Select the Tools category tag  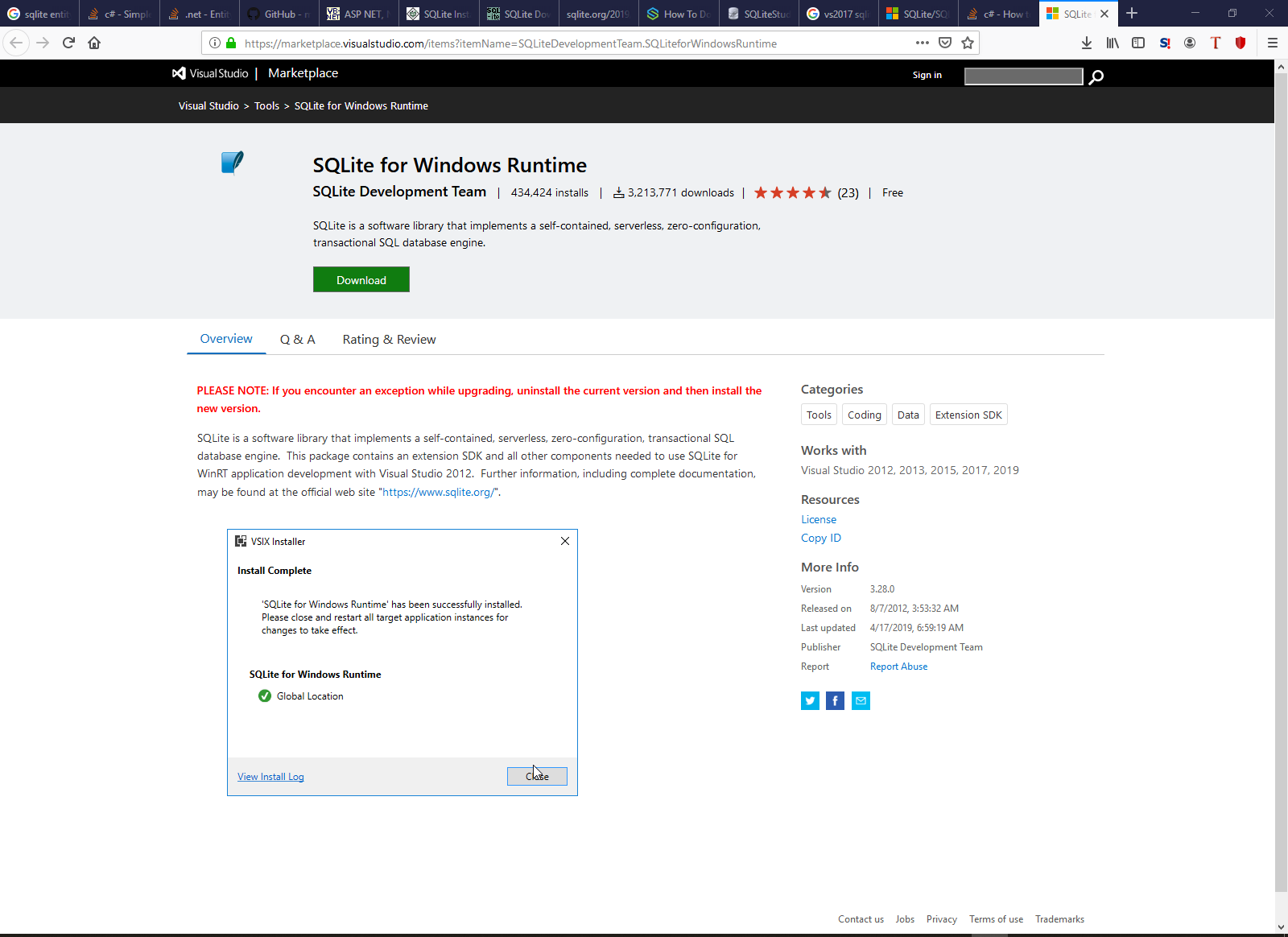pos(819,415)
